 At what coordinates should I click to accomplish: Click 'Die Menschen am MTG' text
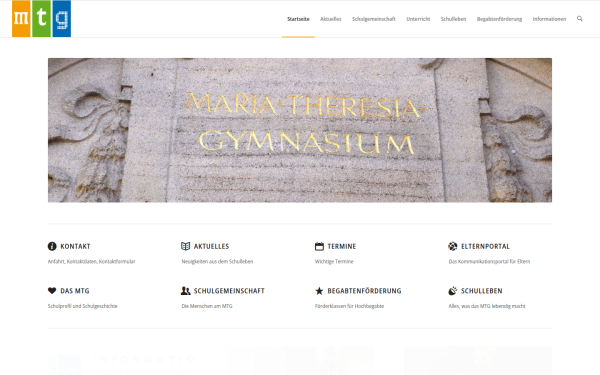(x=207, y=306)
